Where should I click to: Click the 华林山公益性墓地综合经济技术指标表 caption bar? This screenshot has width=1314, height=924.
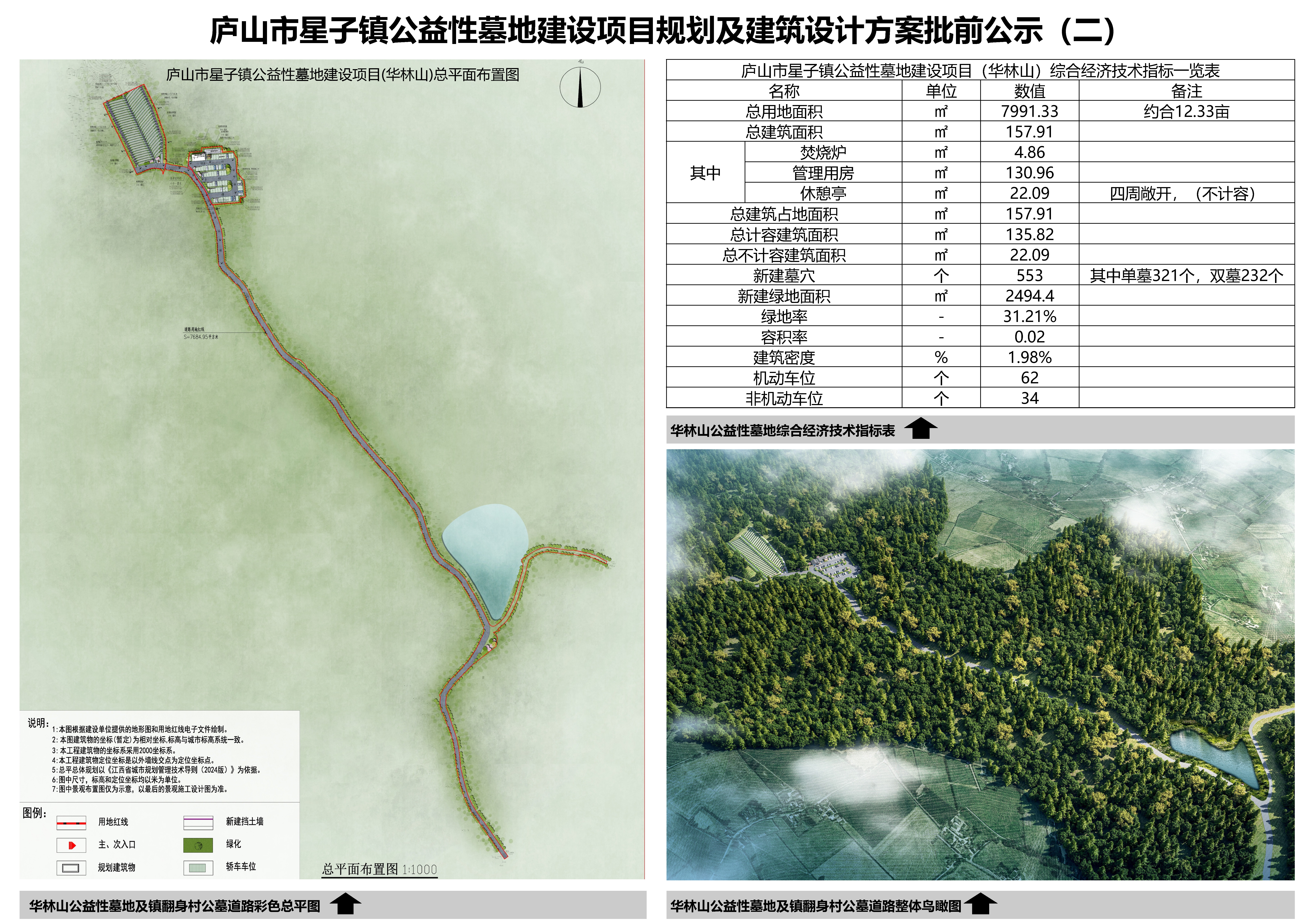pyautogui.click(x=782, y=430)
